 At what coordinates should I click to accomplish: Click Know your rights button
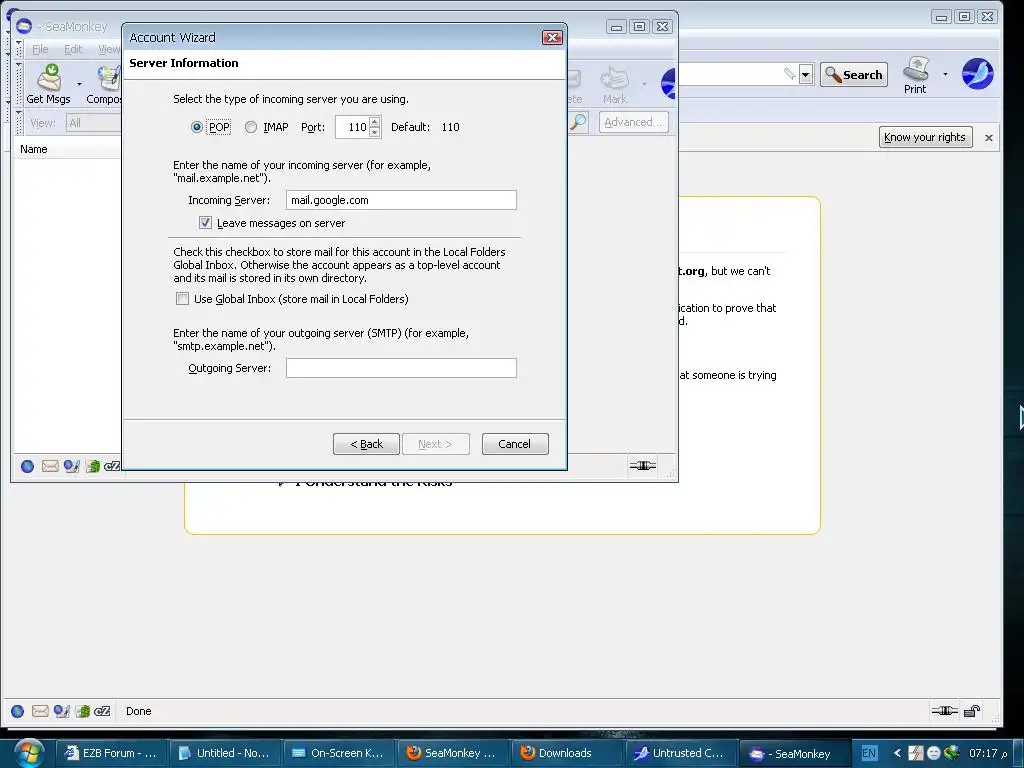click(925, 137)
